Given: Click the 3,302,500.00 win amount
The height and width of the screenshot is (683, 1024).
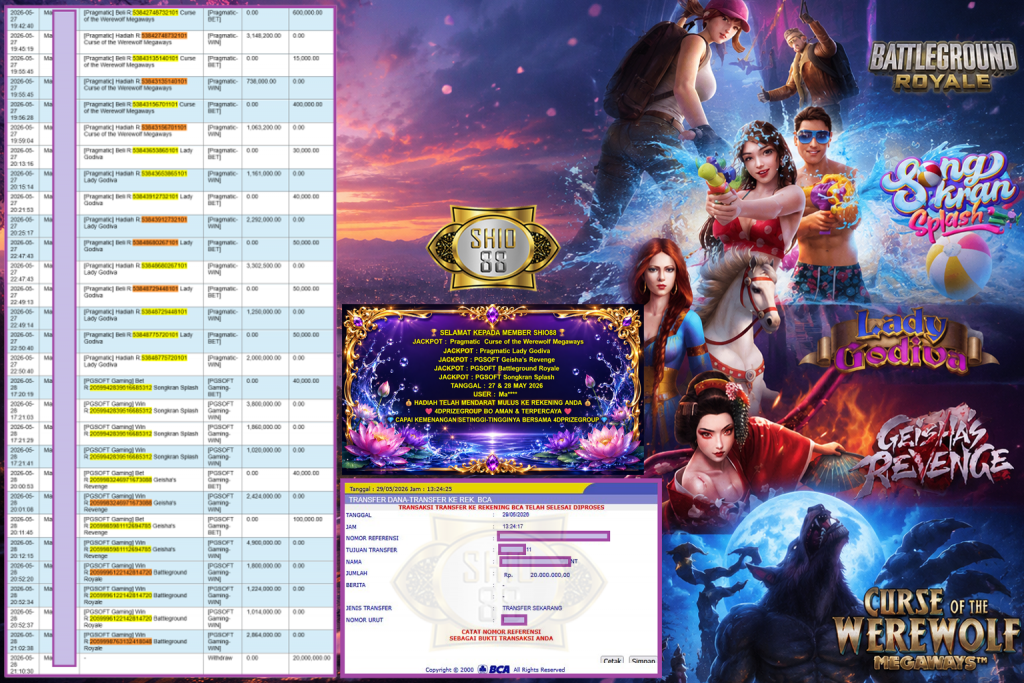Looking at the screenshot, I should [263, 266].
